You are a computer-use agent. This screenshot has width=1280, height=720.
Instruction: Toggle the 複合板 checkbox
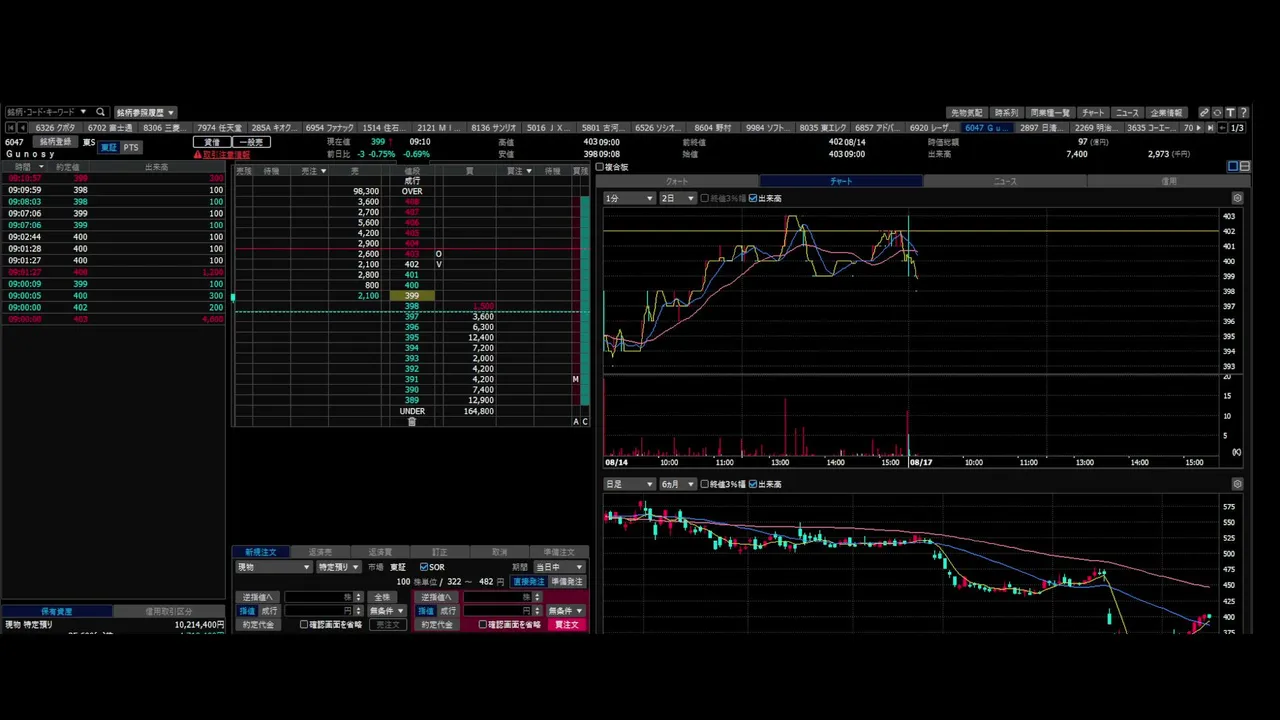pyautogui.click(x=601, y=167)
